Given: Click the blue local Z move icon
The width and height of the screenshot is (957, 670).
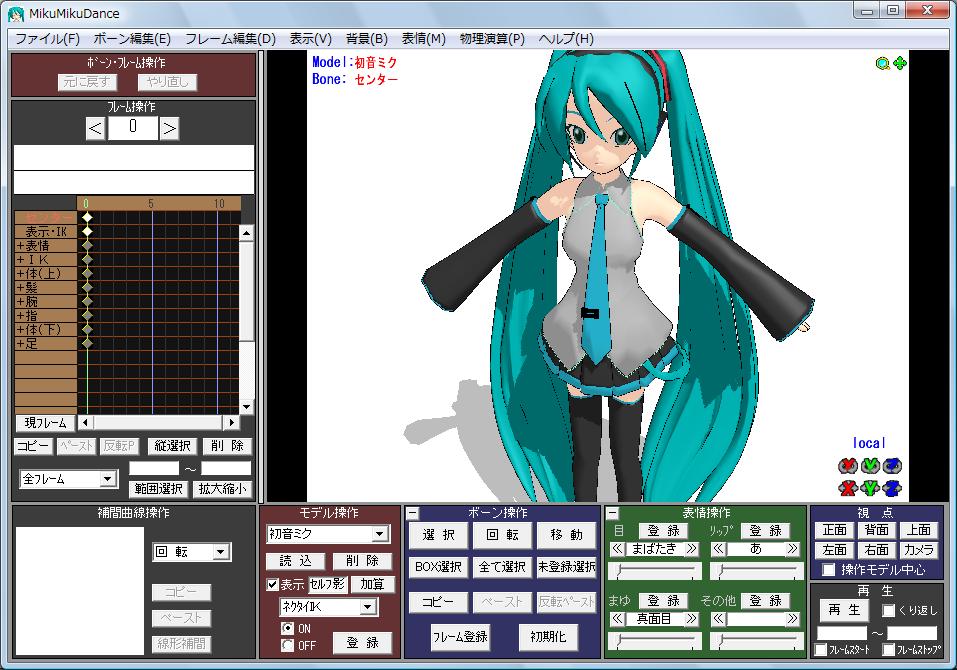Looking at the screenshot, I should 892,488.
